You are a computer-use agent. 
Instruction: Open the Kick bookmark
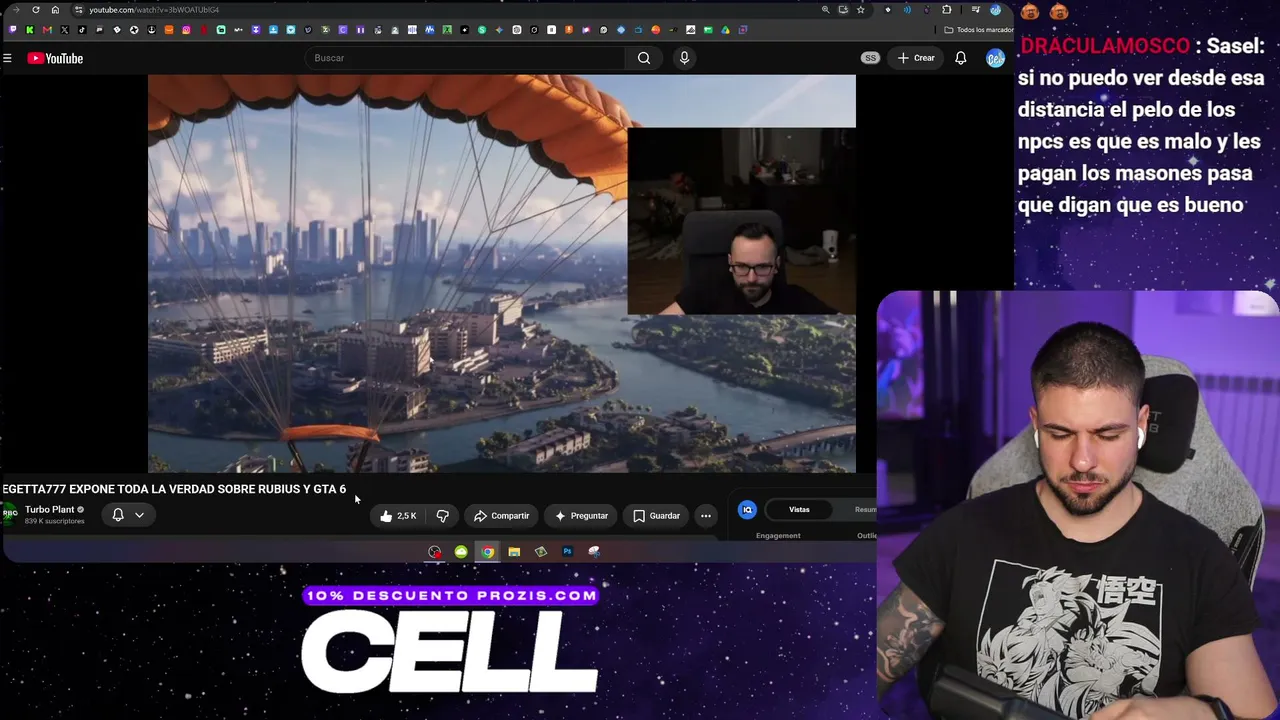[x=30, y=30]
